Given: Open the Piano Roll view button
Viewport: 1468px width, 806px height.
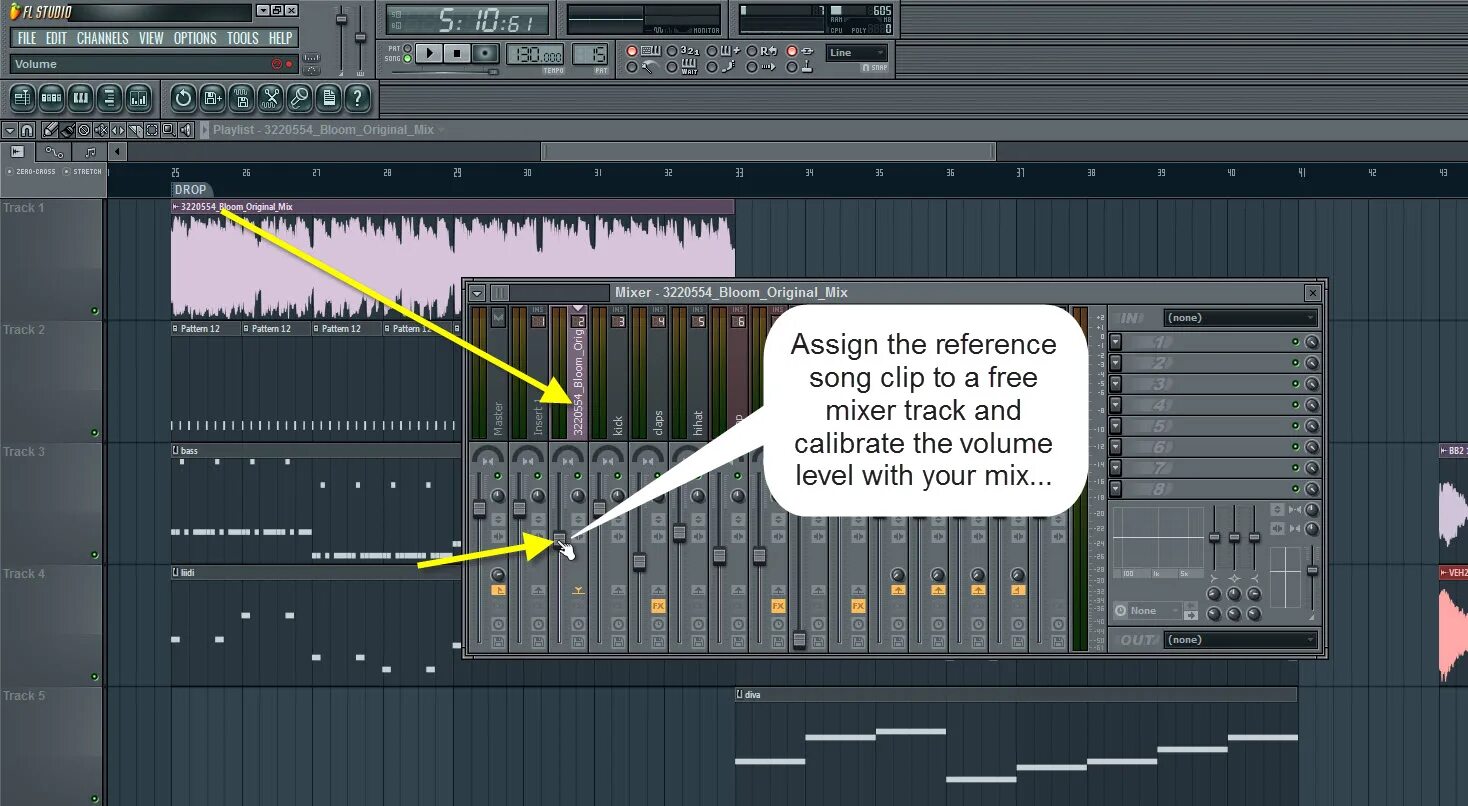Looking at the screenshot, I should point(80,98).
